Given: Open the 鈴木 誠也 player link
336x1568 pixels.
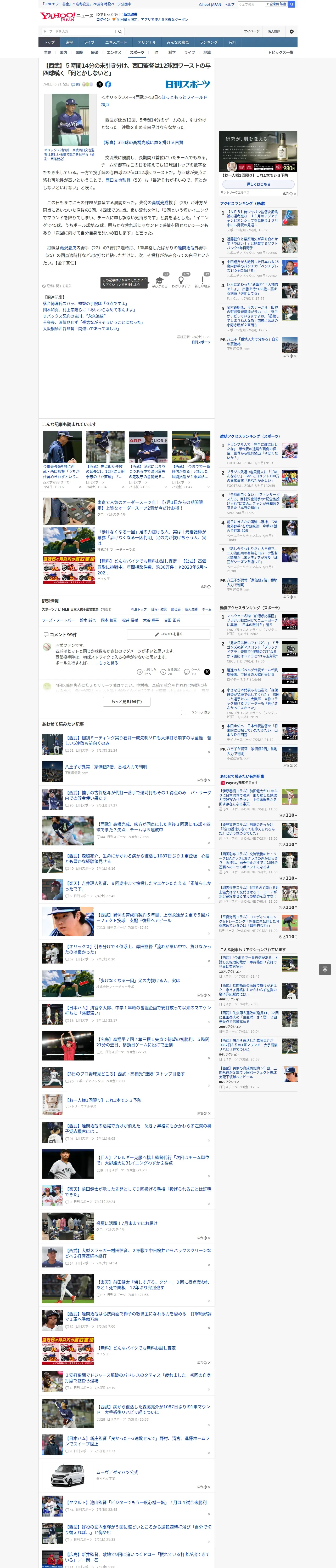Looking at the screenshot, I should (x=88, y=620).
